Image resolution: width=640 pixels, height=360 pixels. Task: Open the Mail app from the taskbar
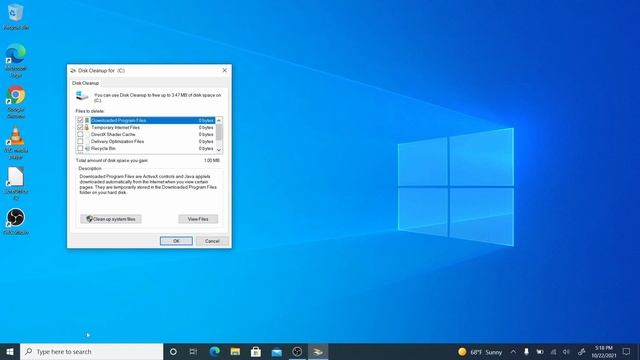point(276,351)
